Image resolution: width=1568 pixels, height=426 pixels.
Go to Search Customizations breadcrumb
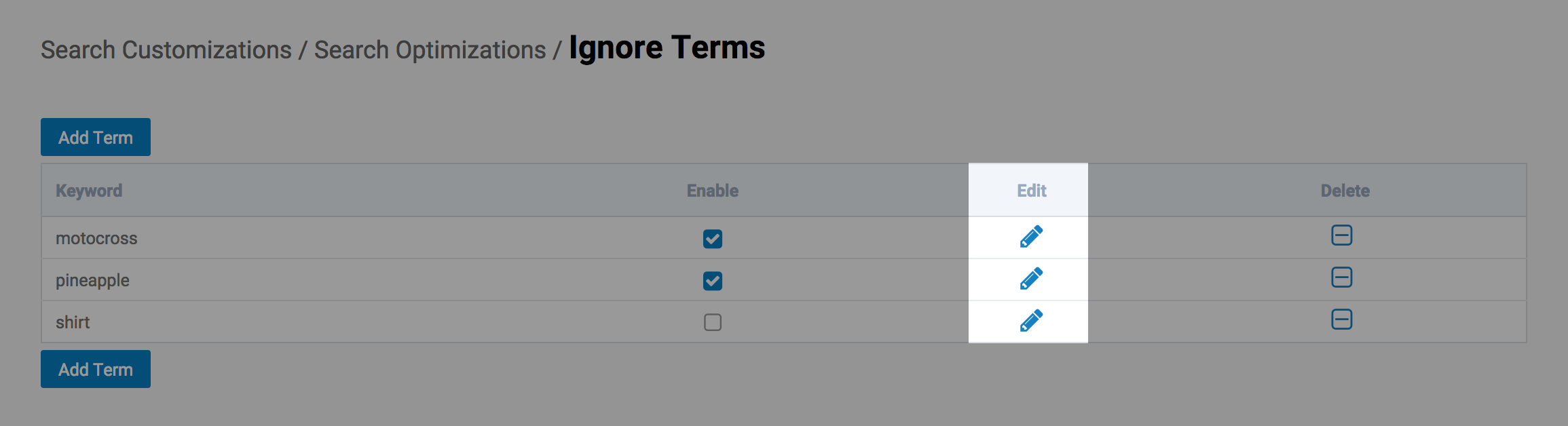point(166,50)
